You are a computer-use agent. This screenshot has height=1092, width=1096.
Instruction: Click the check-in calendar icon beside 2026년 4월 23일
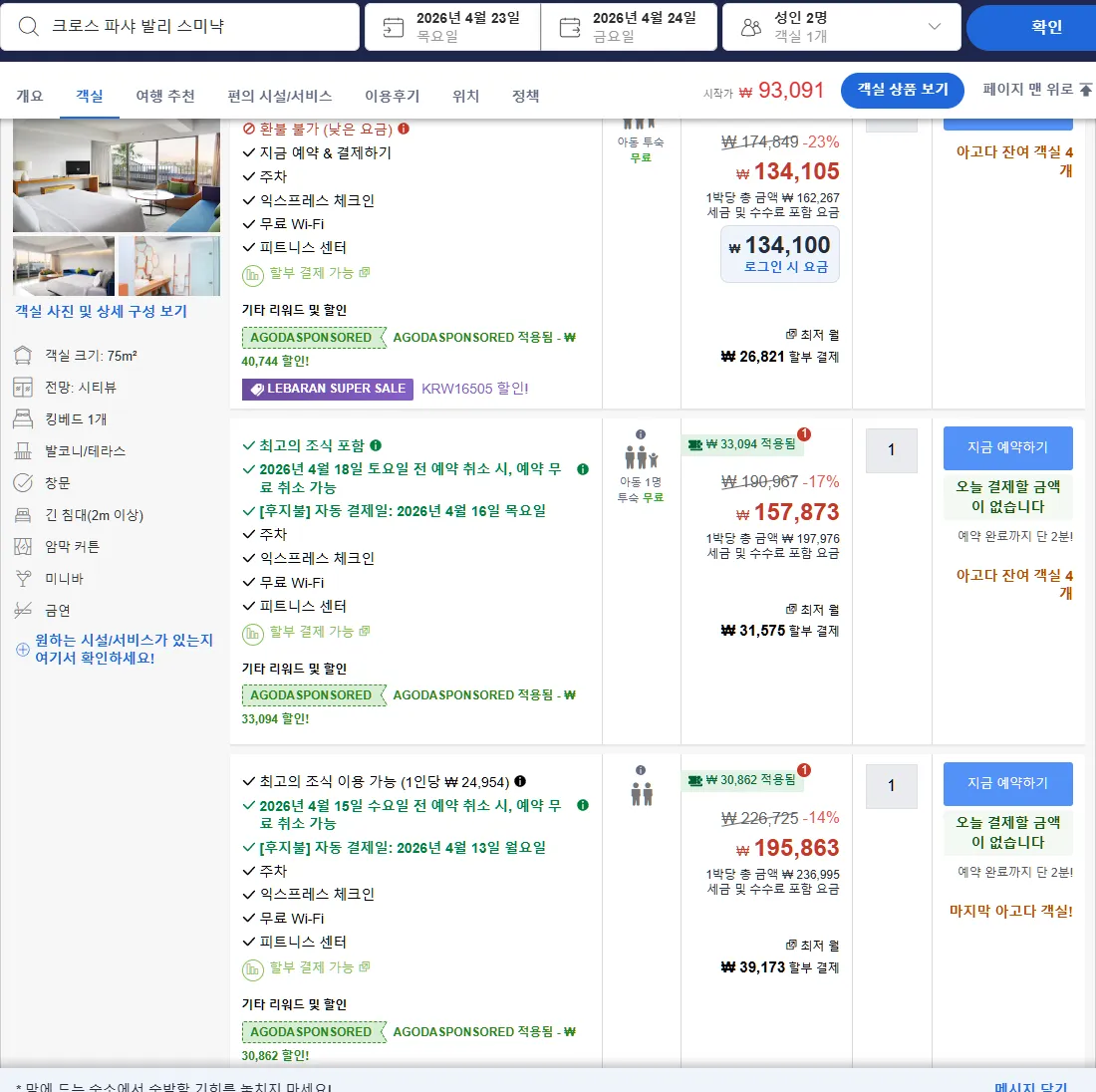(393, 27)
